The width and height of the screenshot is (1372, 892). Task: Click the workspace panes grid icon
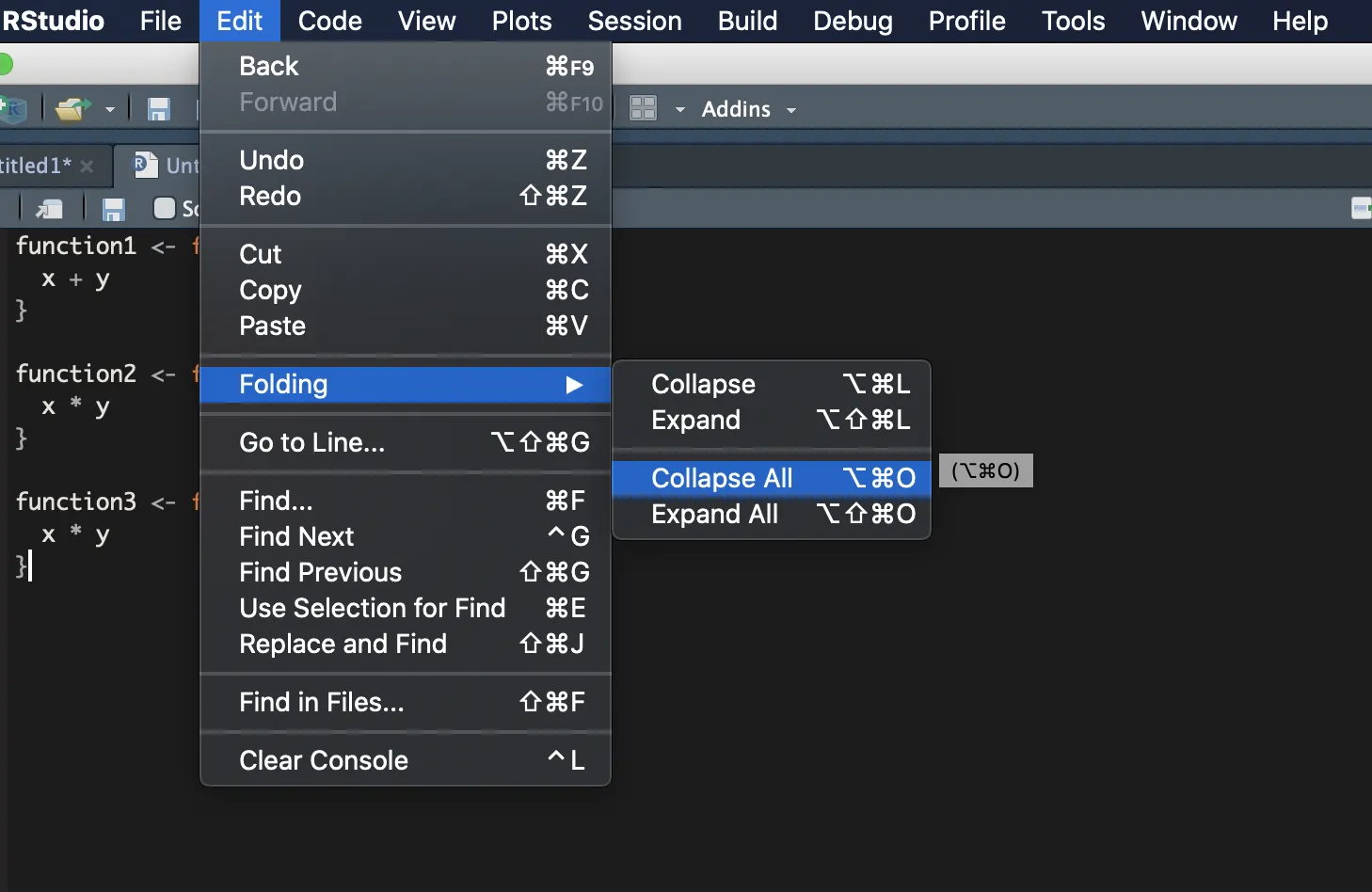click(x=643, y=109)
